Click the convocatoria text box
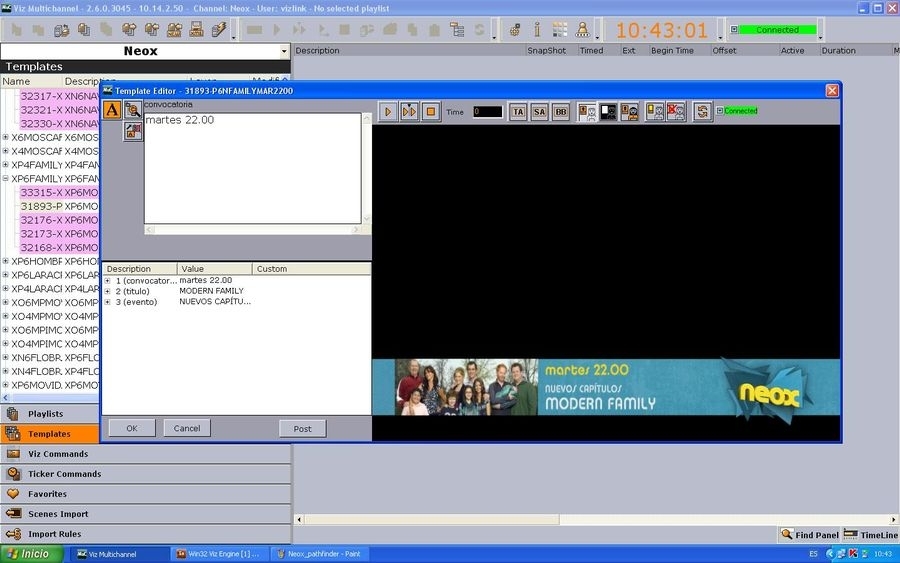The height and width of the screenshot is (563, 900). (x=253, y=168)
